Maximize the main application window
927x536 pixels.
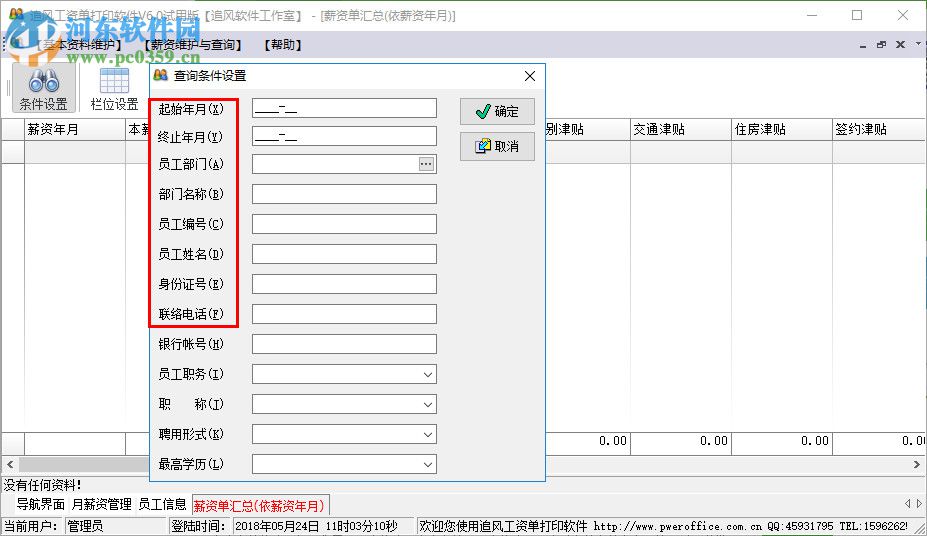[x=857, y=15]
